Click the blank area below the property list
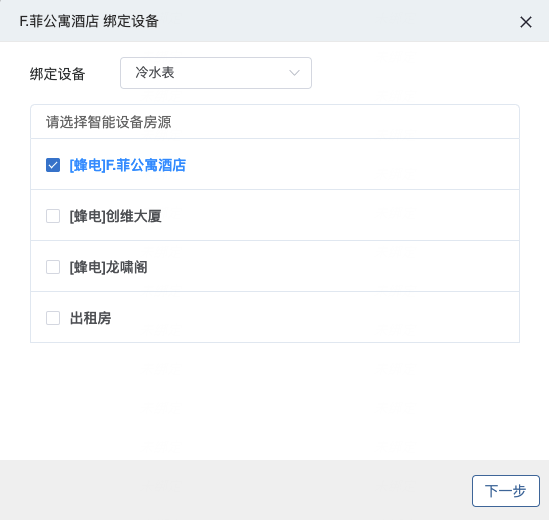 tap(274, 401)
